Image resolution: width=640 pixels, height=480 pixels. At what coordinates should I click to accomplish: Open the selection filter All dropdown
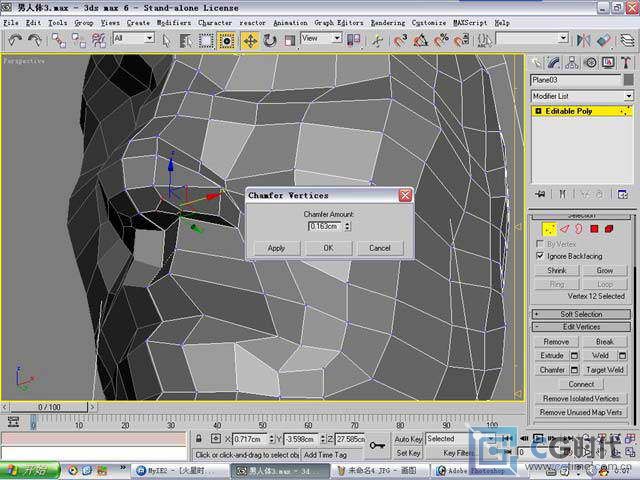tap(149, 38)
